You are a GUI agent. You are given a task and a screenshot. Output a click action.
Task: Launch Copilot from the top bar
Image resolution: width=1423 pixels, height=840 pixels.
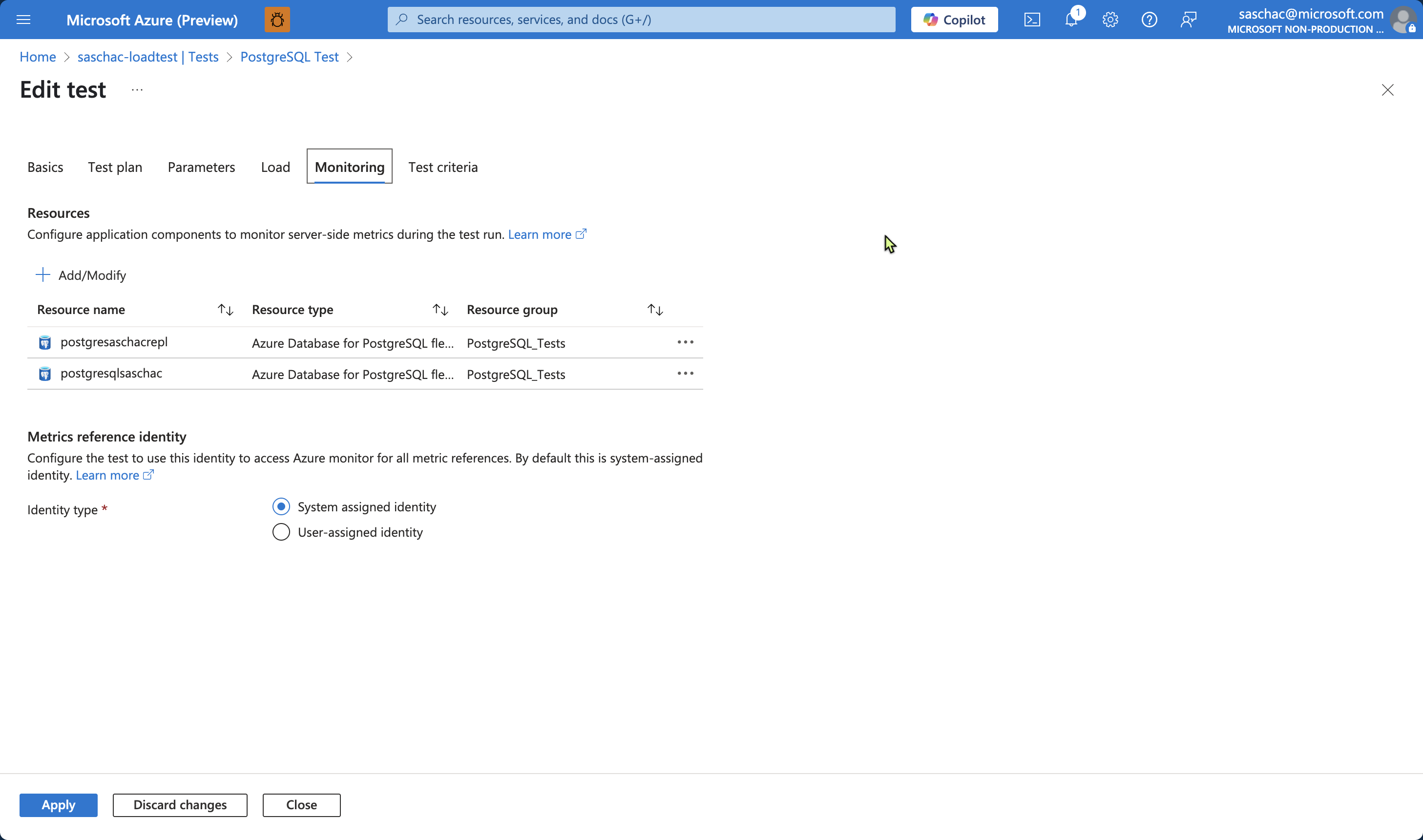pos(954,20)
